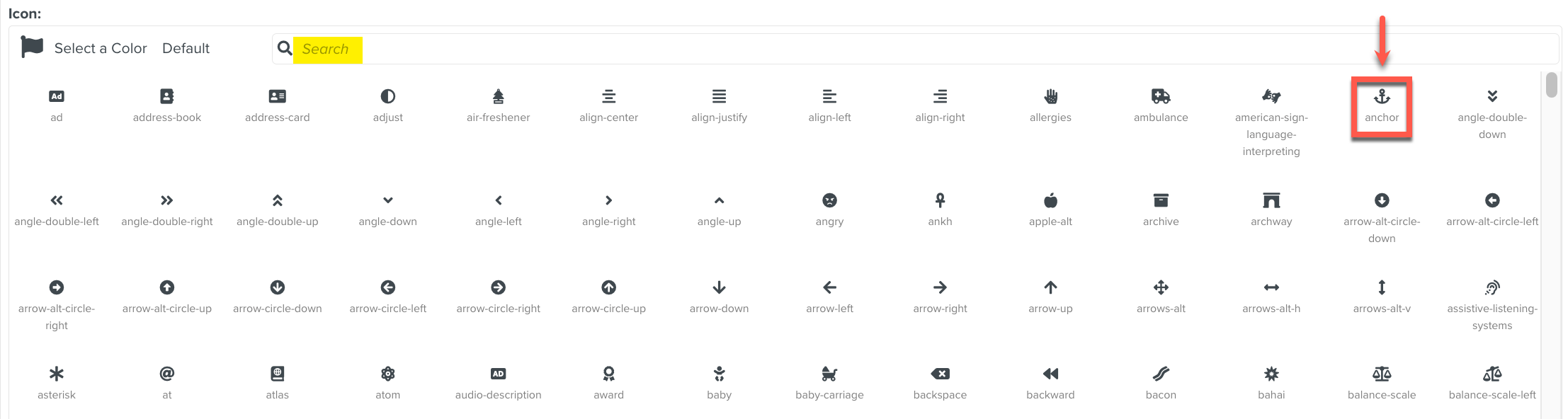Select the apple-alt icon
Screen dimensions: 1568x419
pyautogui.click(x=1050, y=201)
